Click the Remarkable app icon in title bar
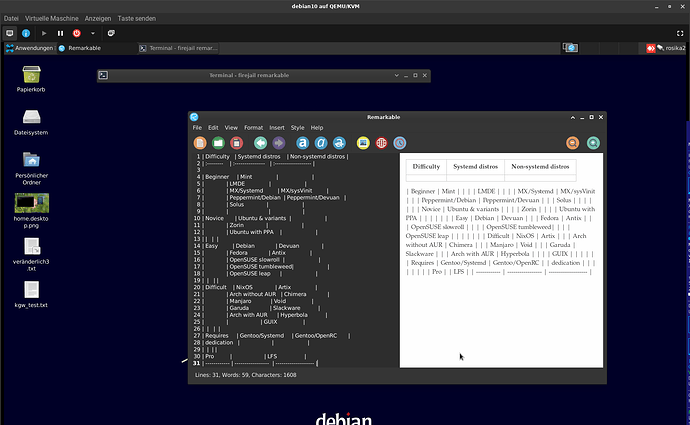Viewport: 690px width, 425px height. (194, 117)
